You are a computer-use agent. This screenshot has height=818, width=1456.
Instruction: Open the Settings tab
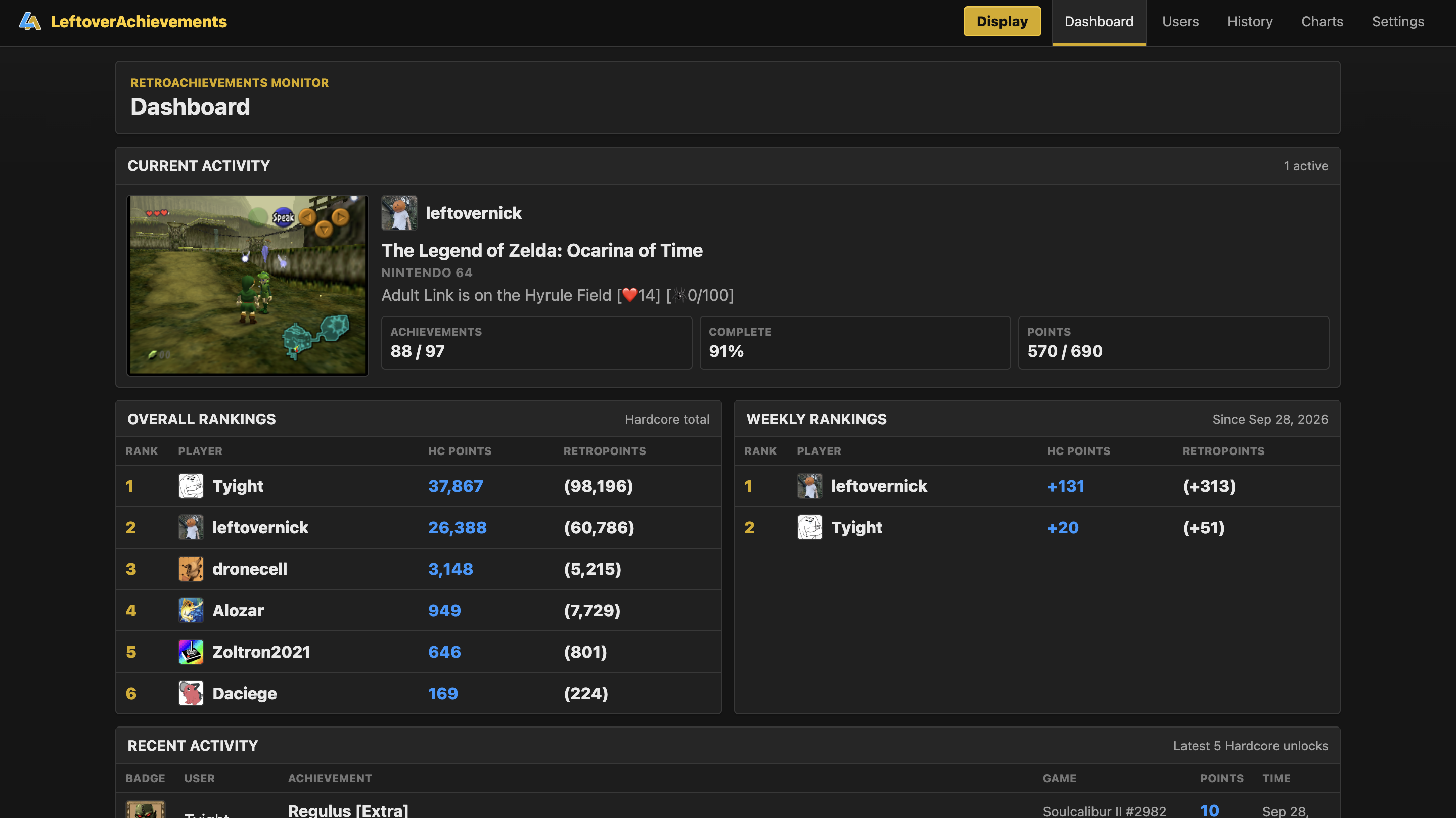1397,21
